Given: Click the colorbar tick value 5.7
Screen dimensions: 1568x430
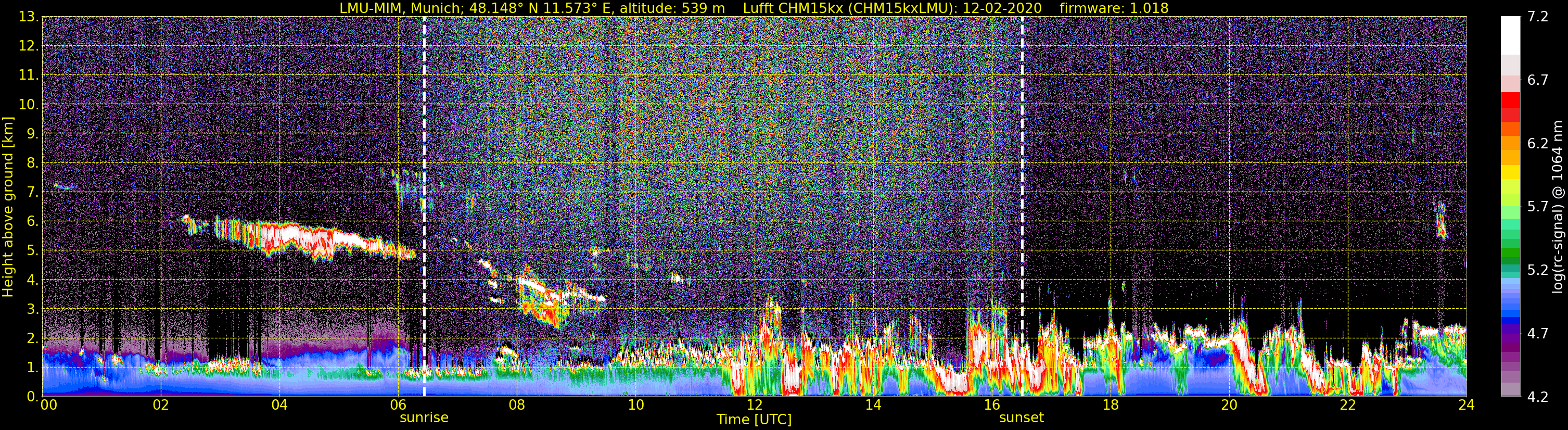Looking at the screenshot, I should (1538, 207).
